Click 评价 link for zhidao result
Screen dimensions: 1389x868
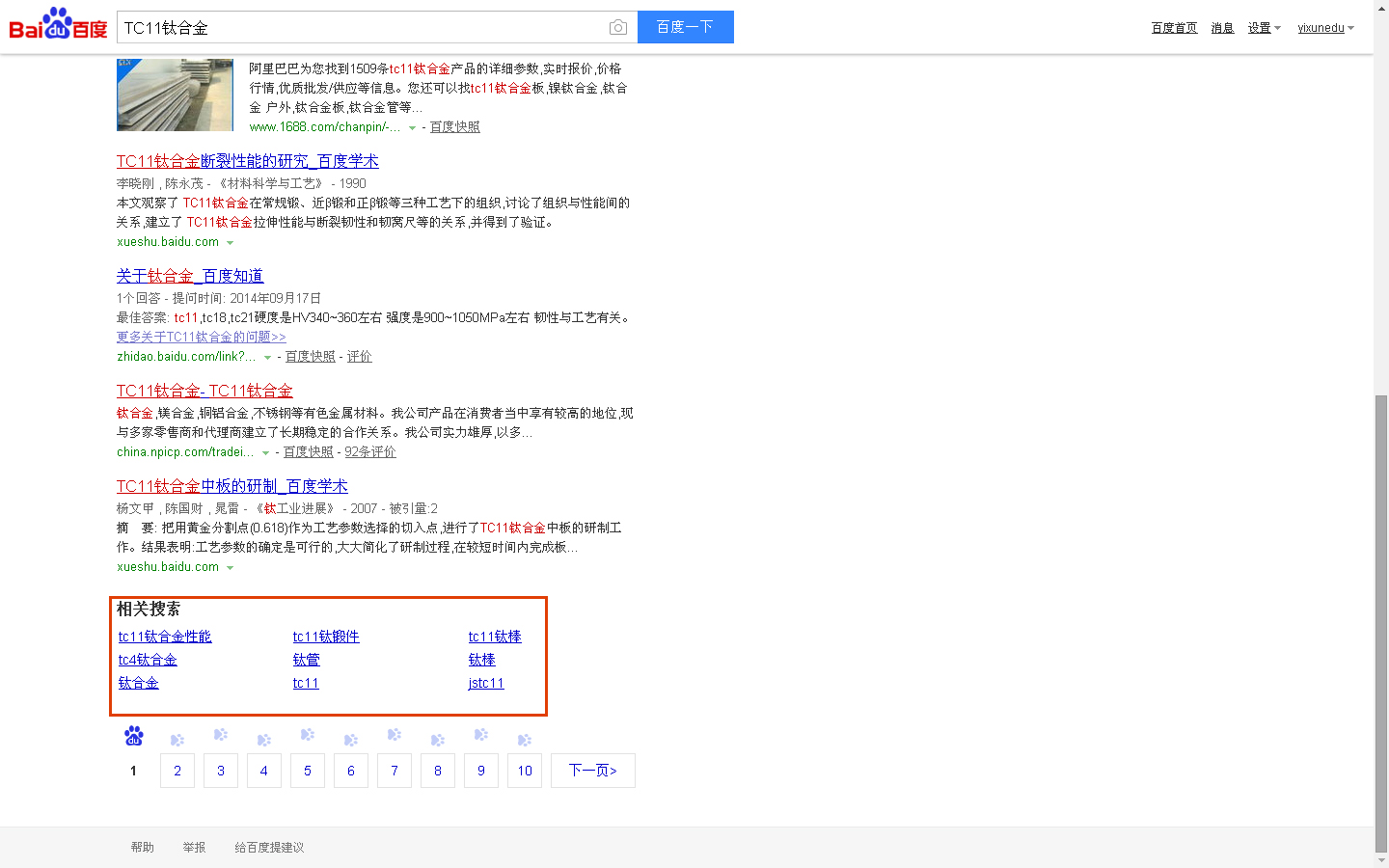359,357
